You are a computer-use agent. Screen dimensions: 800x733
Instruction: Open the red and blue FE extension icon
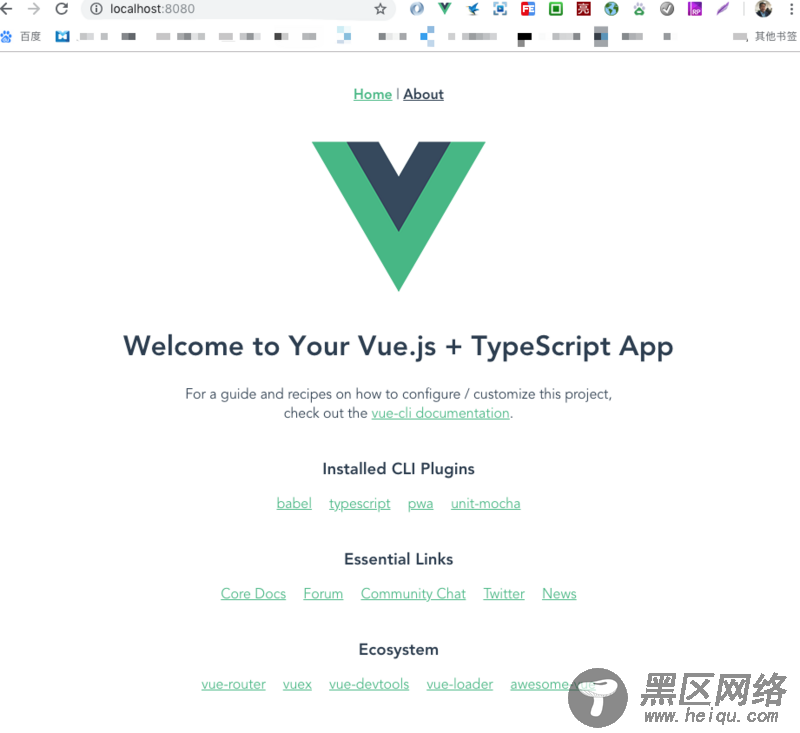(528, 9)
